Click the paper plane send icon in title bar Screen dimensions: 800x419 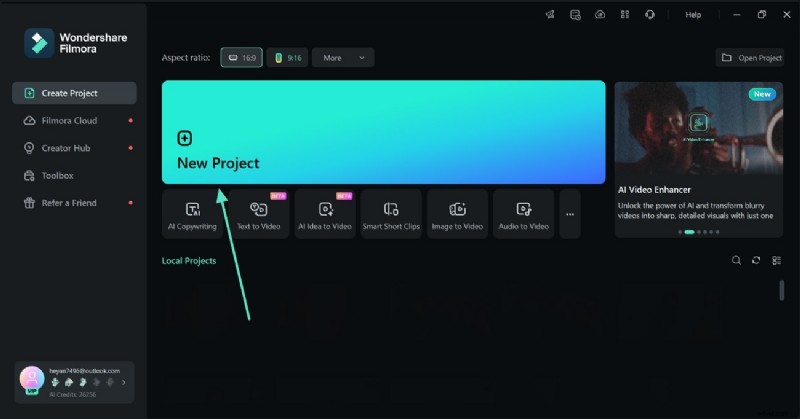click(x=550, y=15)
